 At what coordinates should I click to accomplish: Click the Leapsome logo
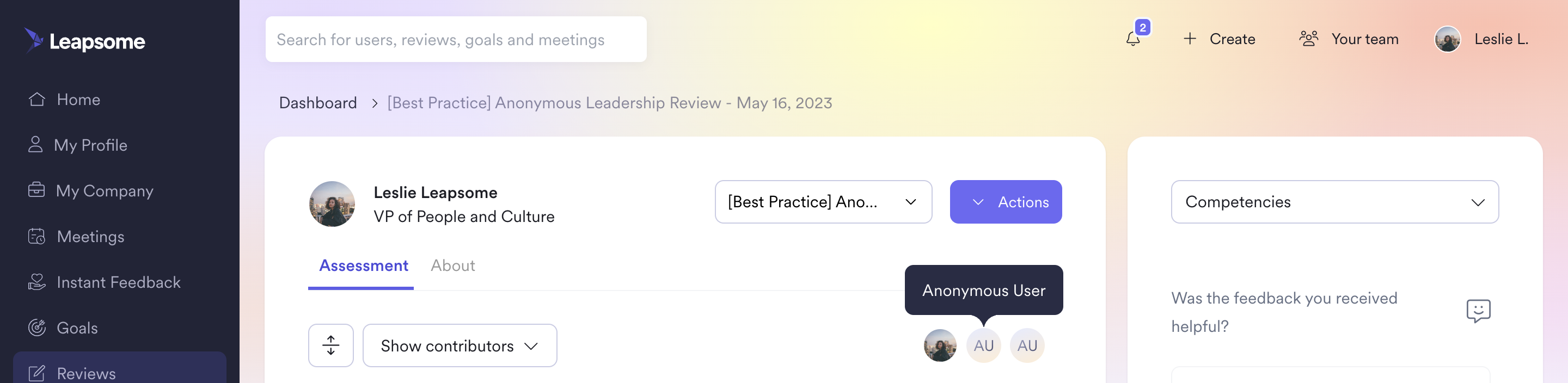tap(84, 40)
